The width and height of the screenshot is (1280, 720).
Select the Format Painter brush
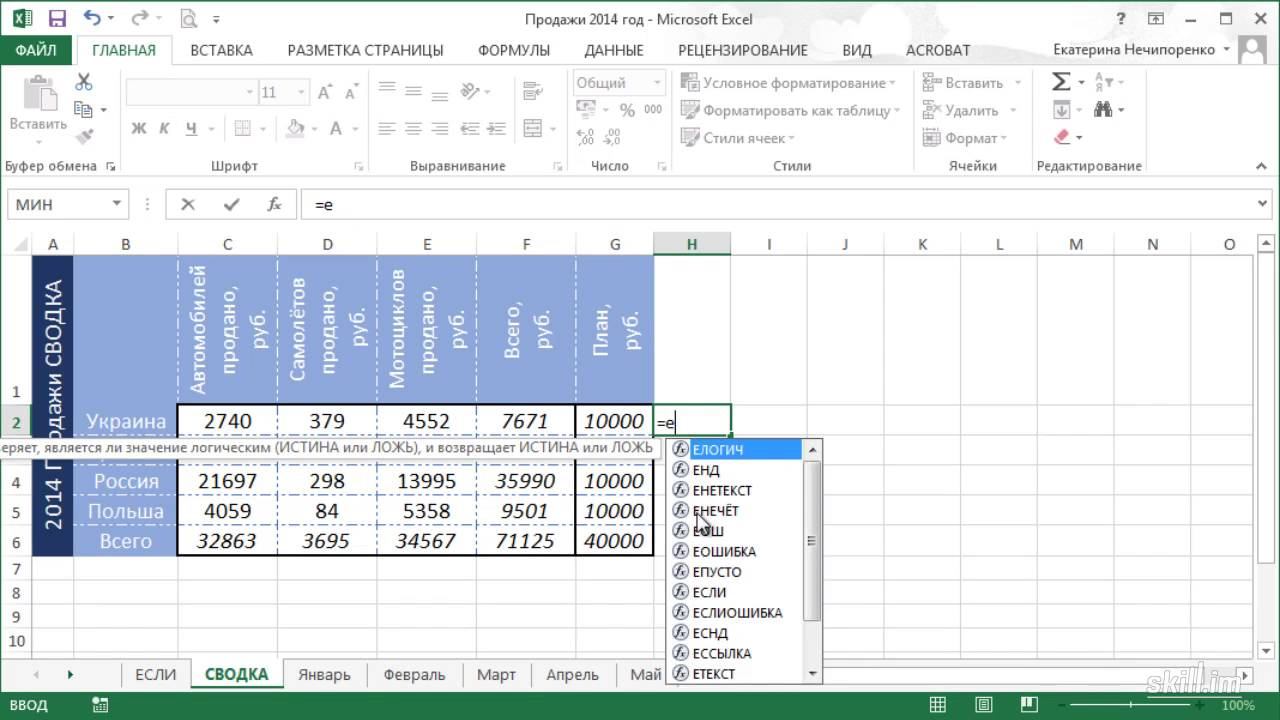click(84, 137)
